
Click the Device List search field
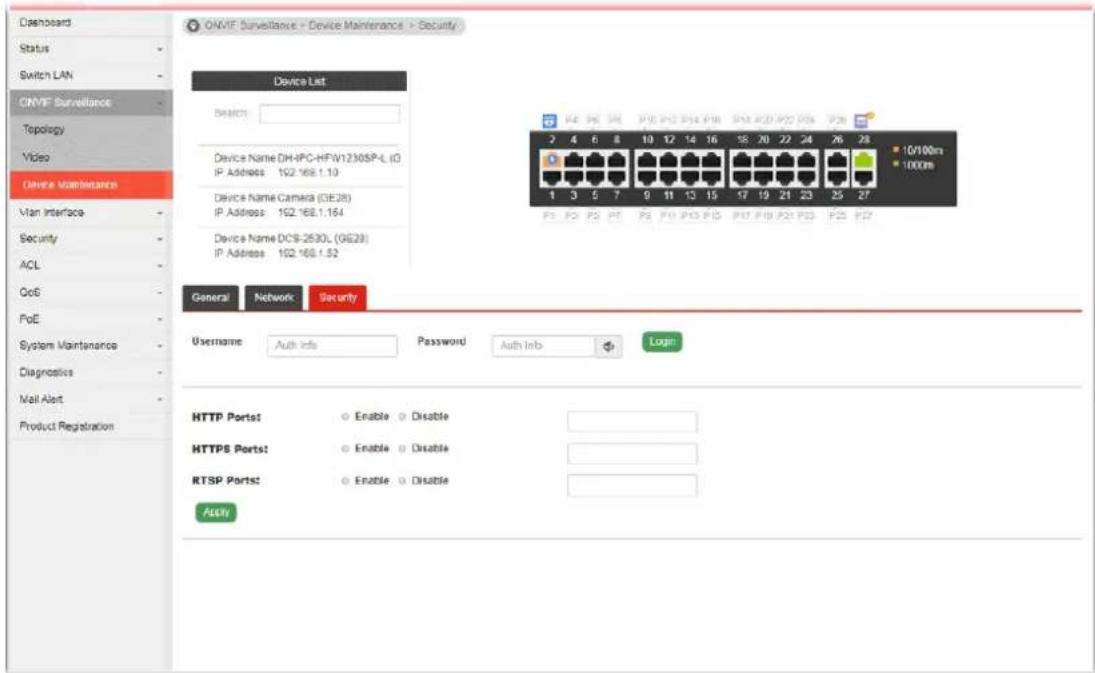[330, 114]
